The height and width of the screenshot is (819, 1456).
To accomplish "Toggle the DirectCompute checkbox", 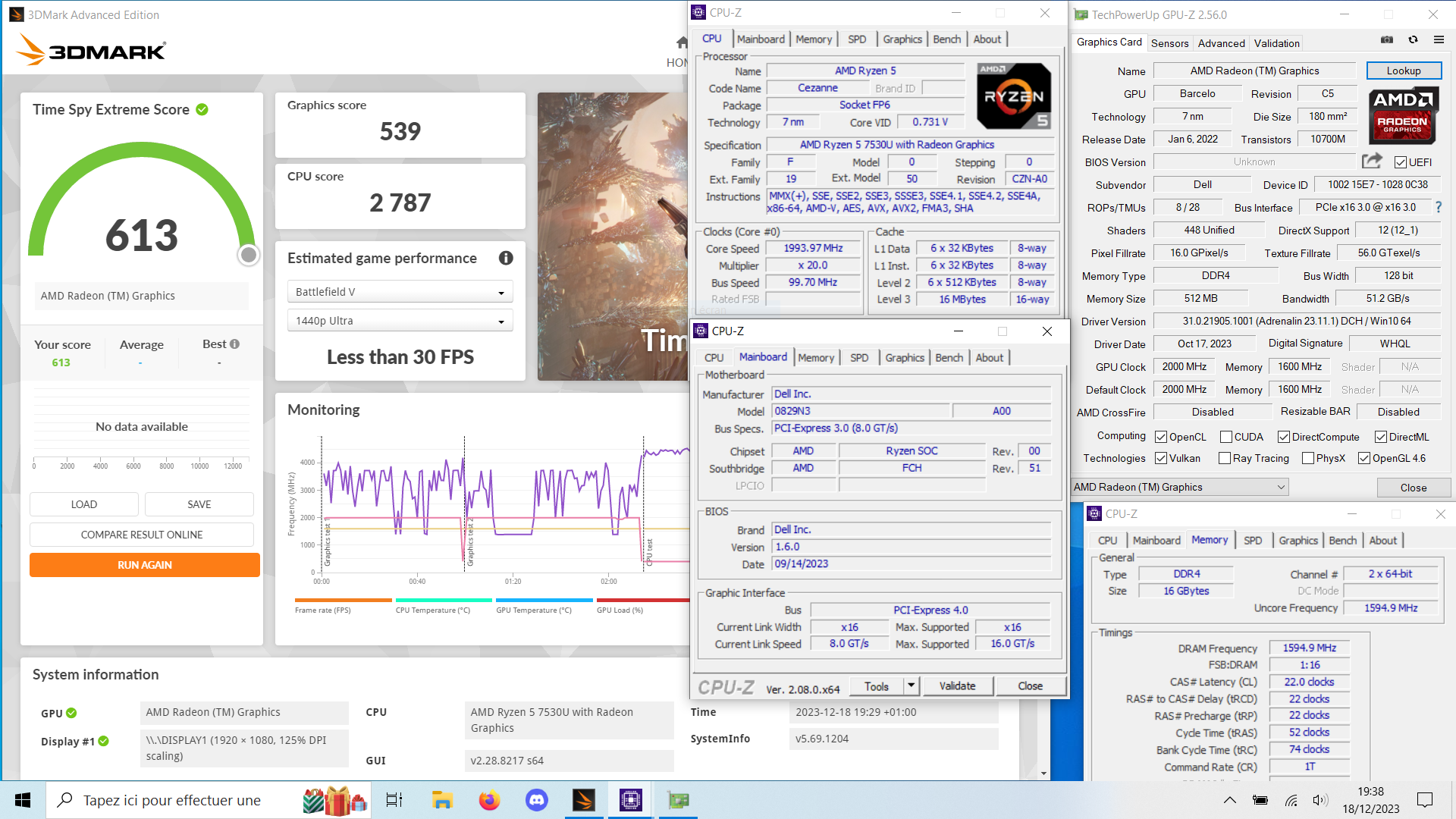I will coord(1284,437).
